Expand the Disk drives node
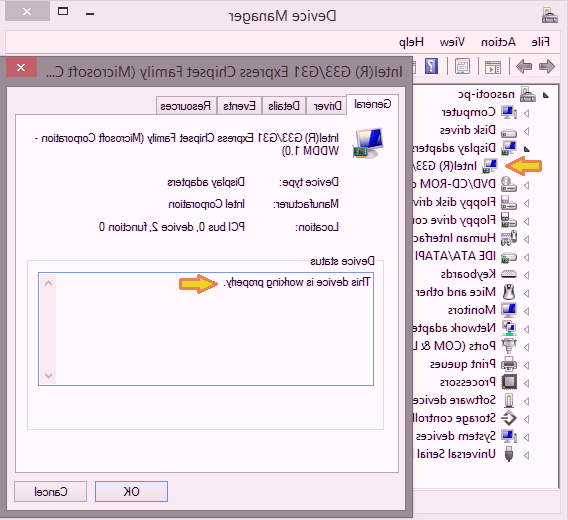This screenshot has height=520, width=568. point(527,131)
